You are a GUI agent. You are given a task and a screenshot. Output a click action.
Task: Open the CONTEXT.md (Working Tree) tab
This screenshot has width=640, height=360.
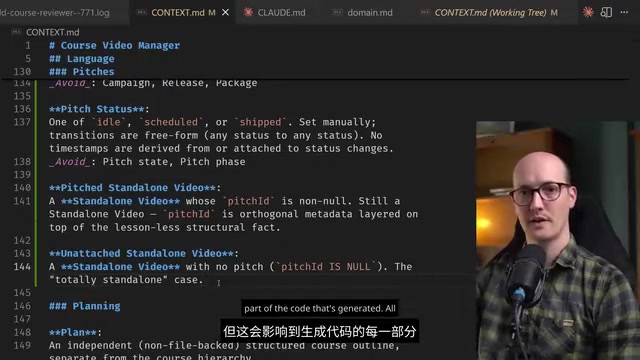pyautogui.click(x=490, y=13)
